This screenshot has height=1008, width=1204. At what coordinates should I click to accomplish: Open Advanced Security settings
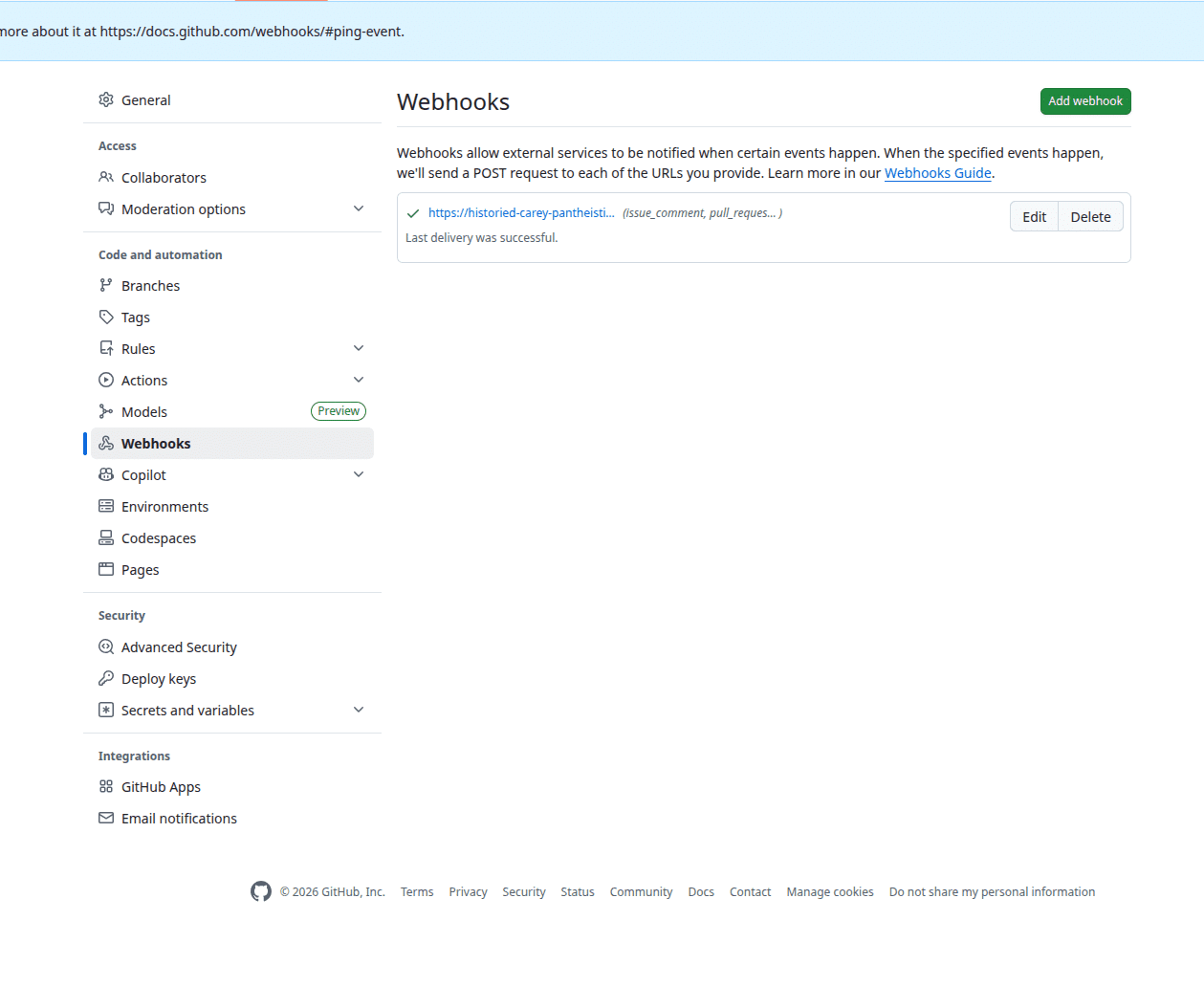click(x=232, y=647)
